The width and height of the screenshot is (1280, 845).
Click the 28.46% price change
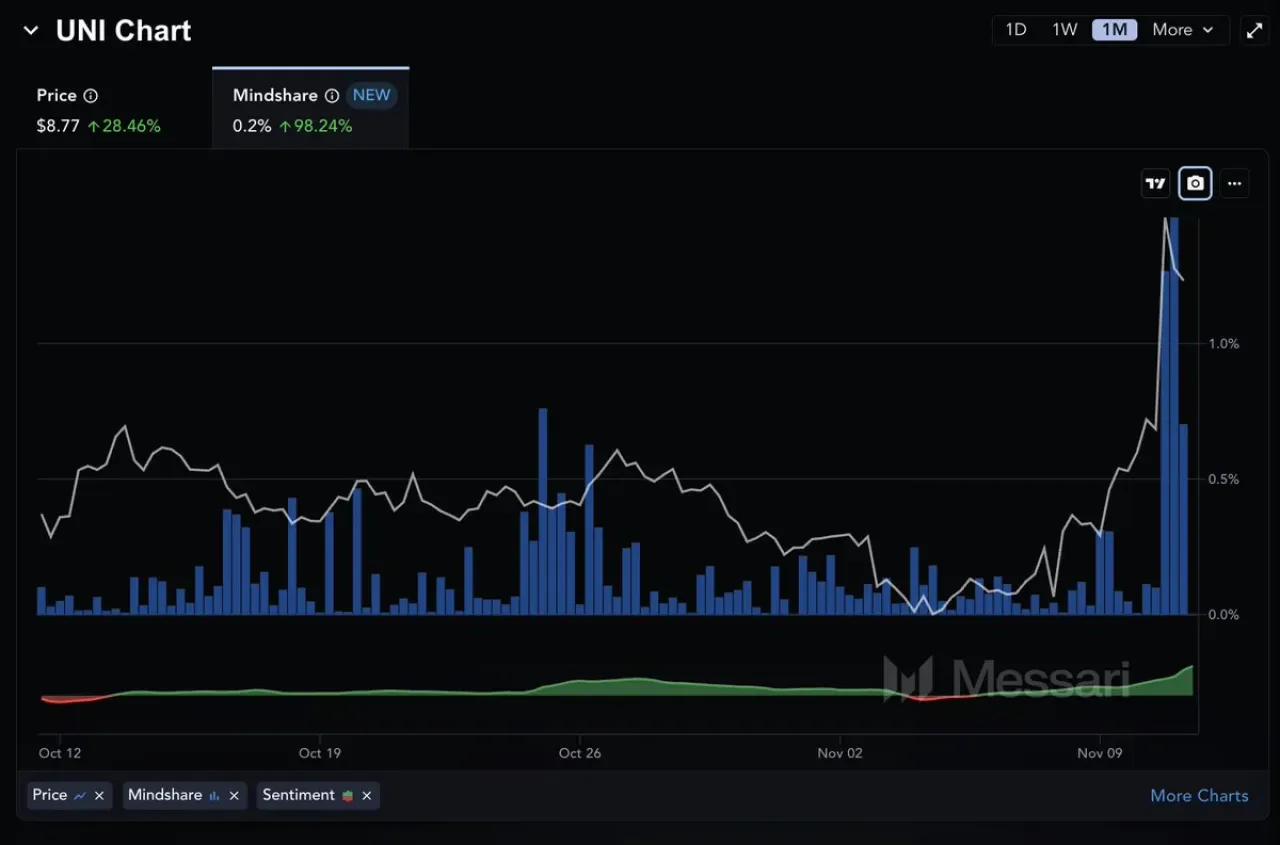(124, 126)
